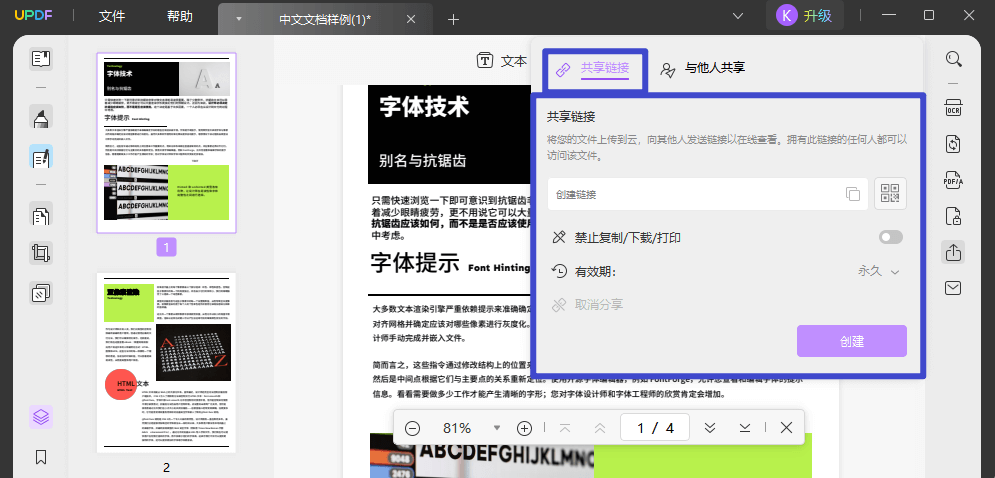
Task: Zoom in with the plus icon
Action: coord(524,428)
